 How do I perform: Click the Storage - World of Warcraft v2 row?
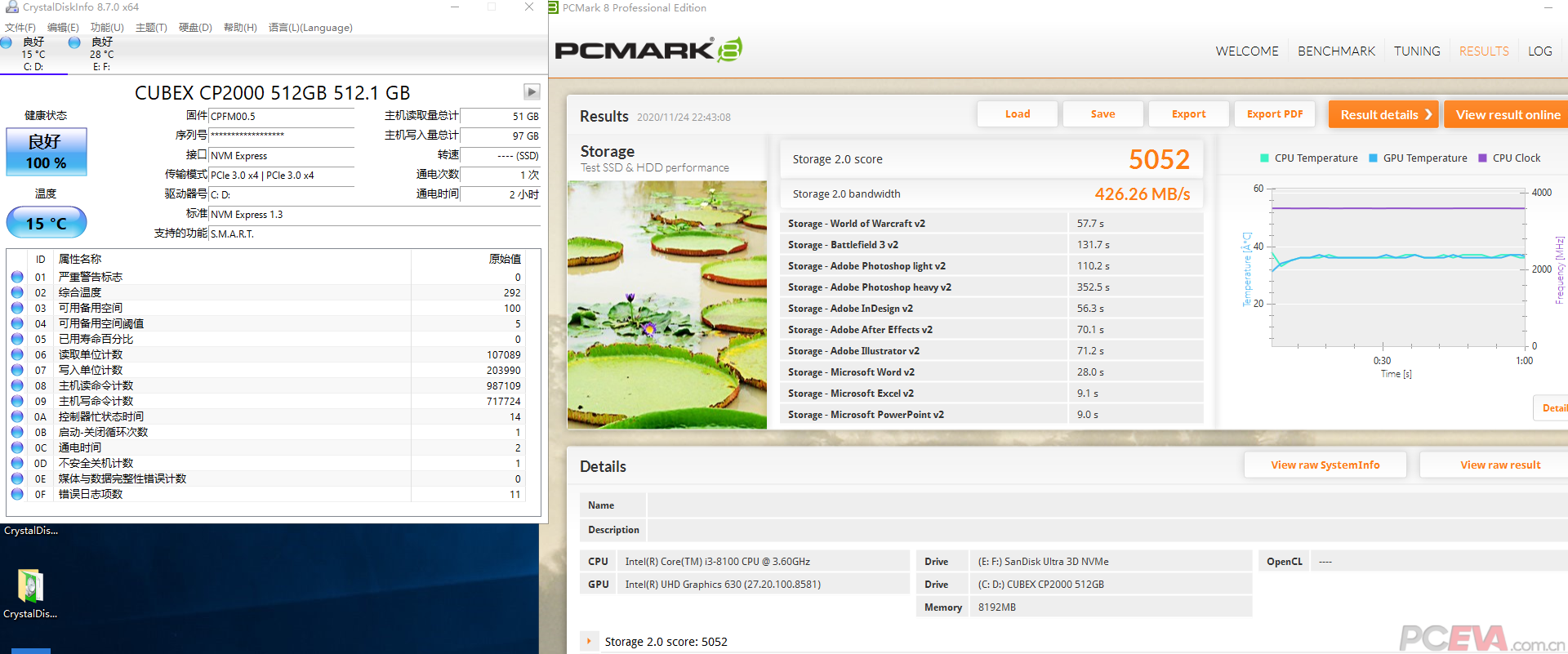pos(992,224)
